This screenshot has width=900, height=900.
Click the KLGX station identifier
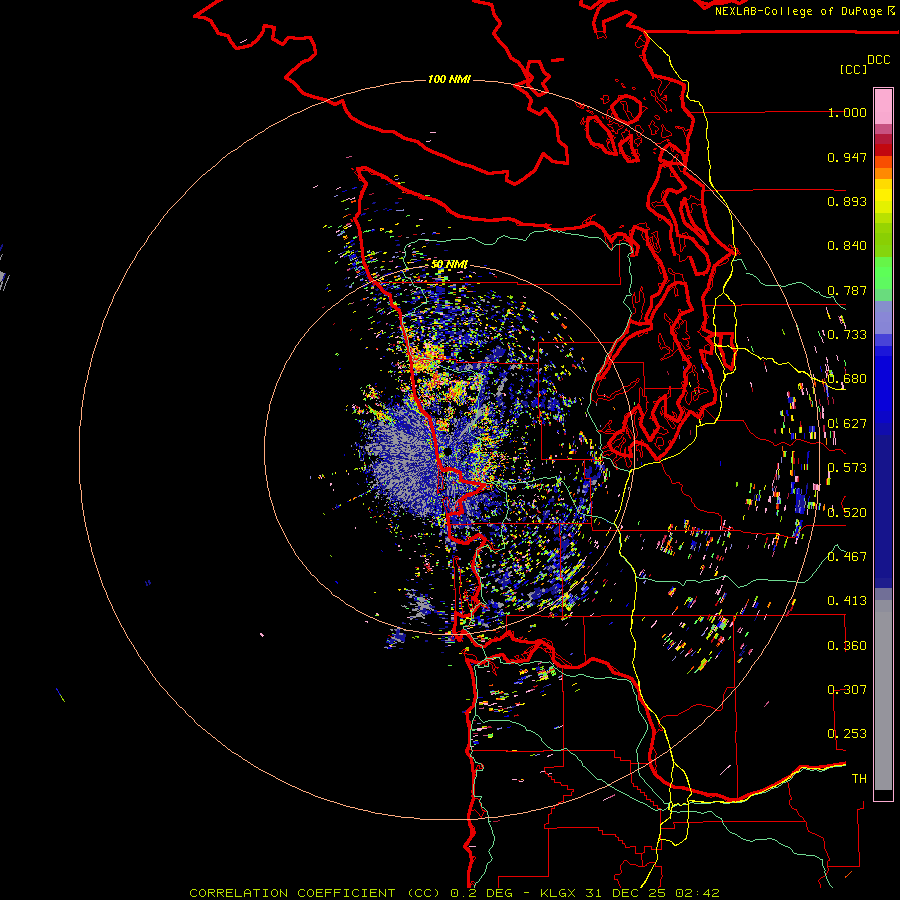click(x=560, y=893)
